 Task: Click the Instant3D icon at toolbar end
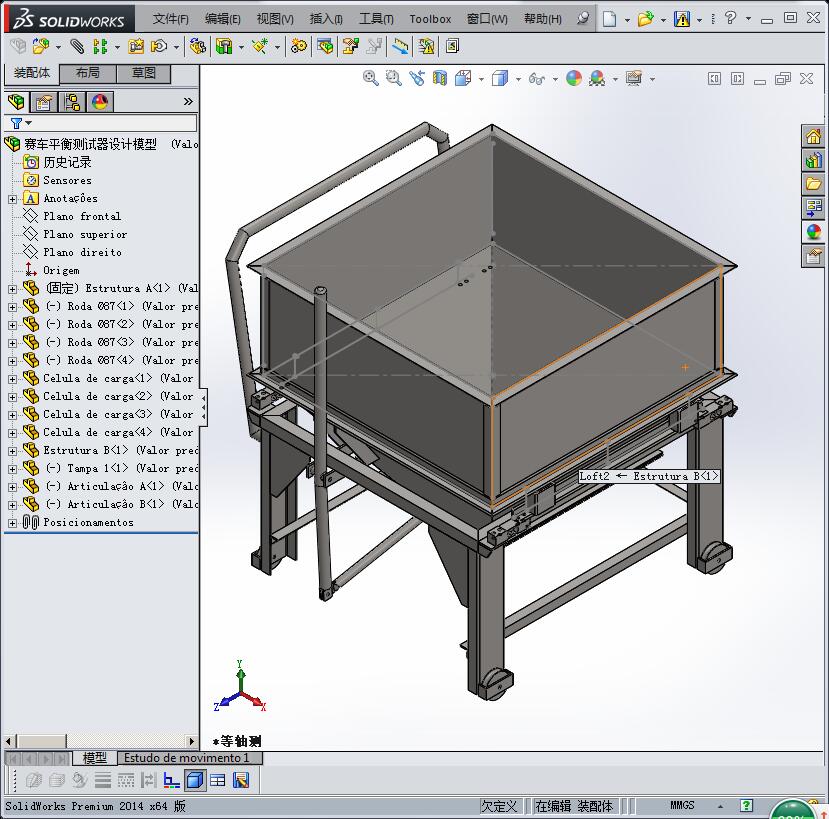pos(452,47)
